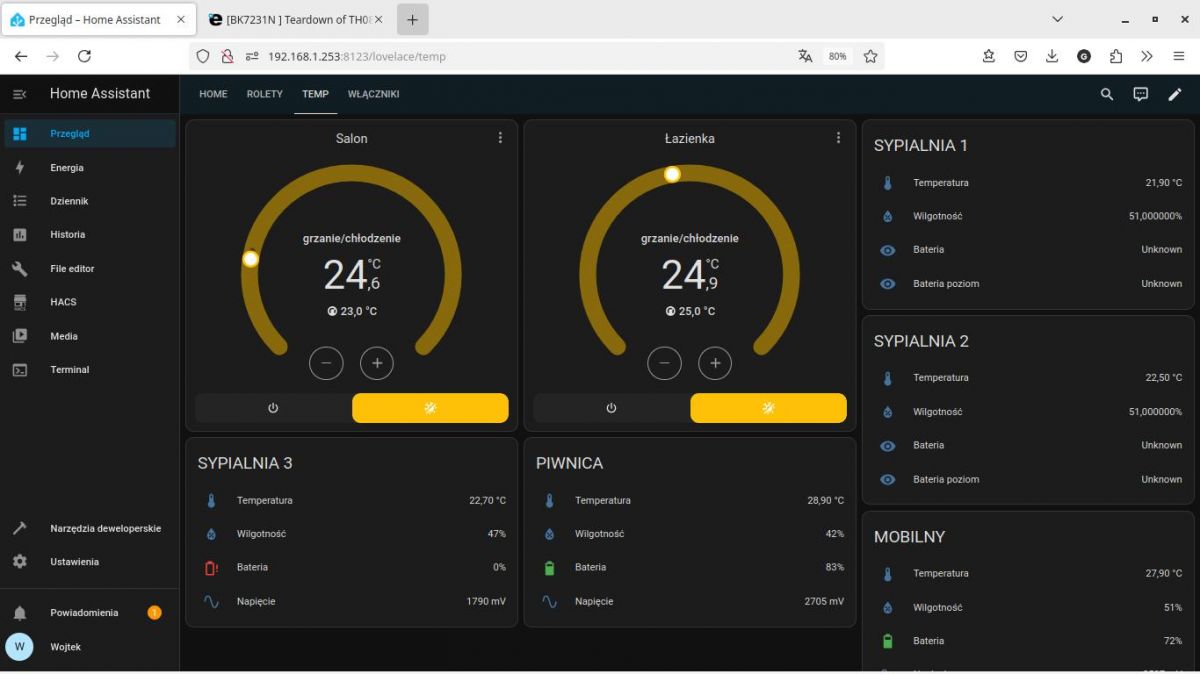The width and height of the screenshot is (1200, 674).
Task: Reload the current browser page
Action: (x=84, y=56)
